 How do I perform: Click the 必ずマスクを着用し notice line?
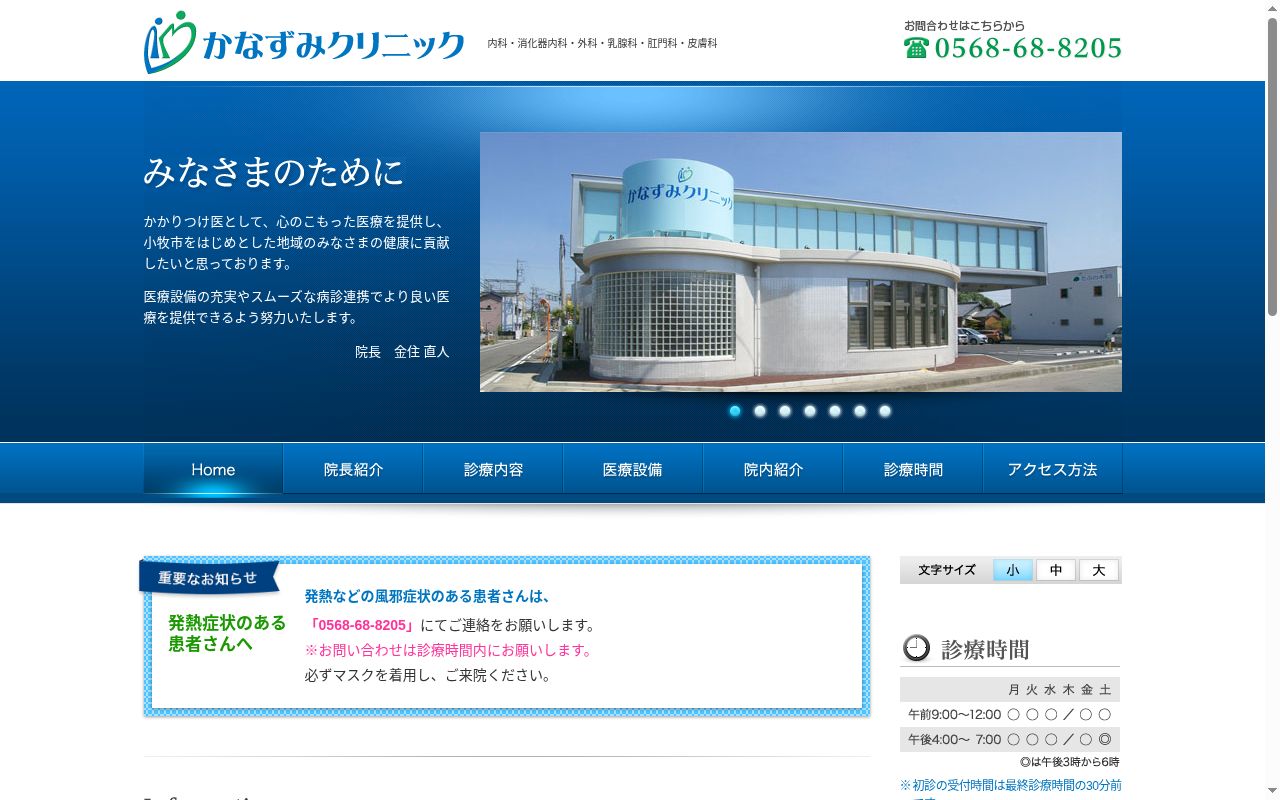point(428,675)
